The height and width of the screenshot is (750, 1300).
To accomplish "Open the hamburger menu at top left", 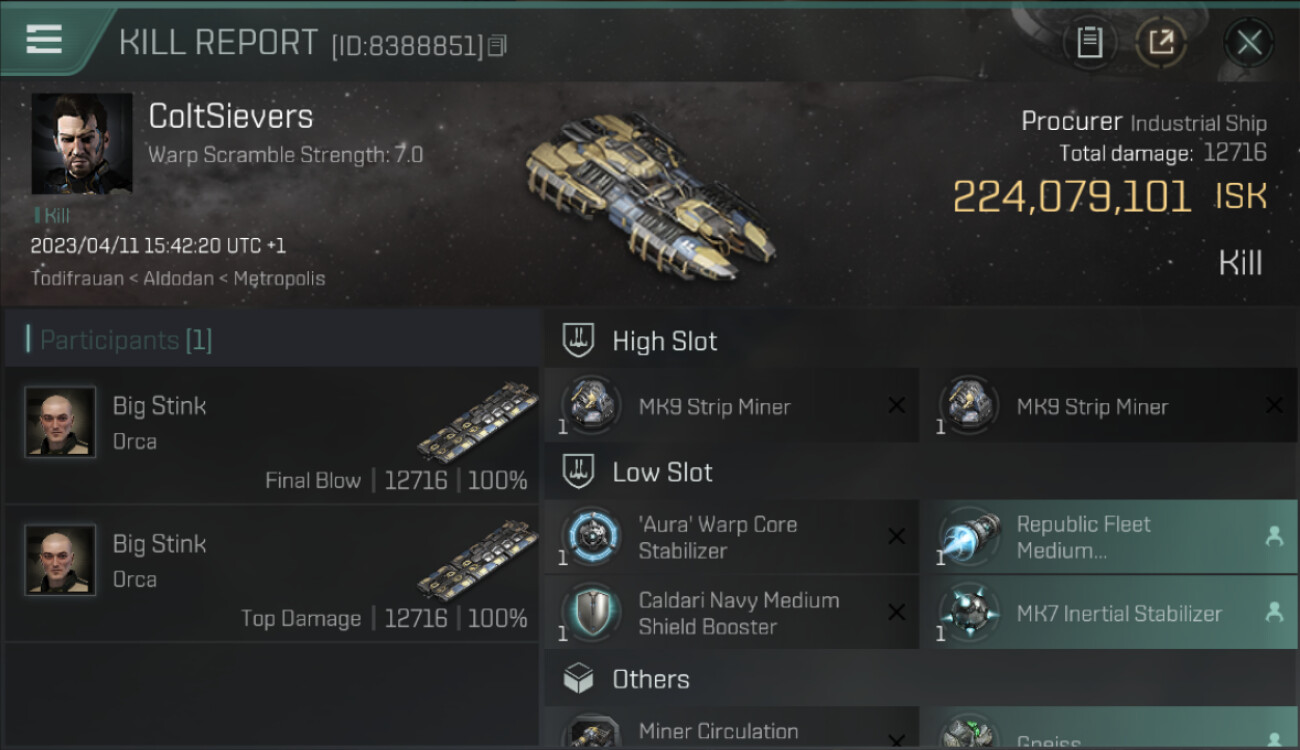I will pos(44,39).
